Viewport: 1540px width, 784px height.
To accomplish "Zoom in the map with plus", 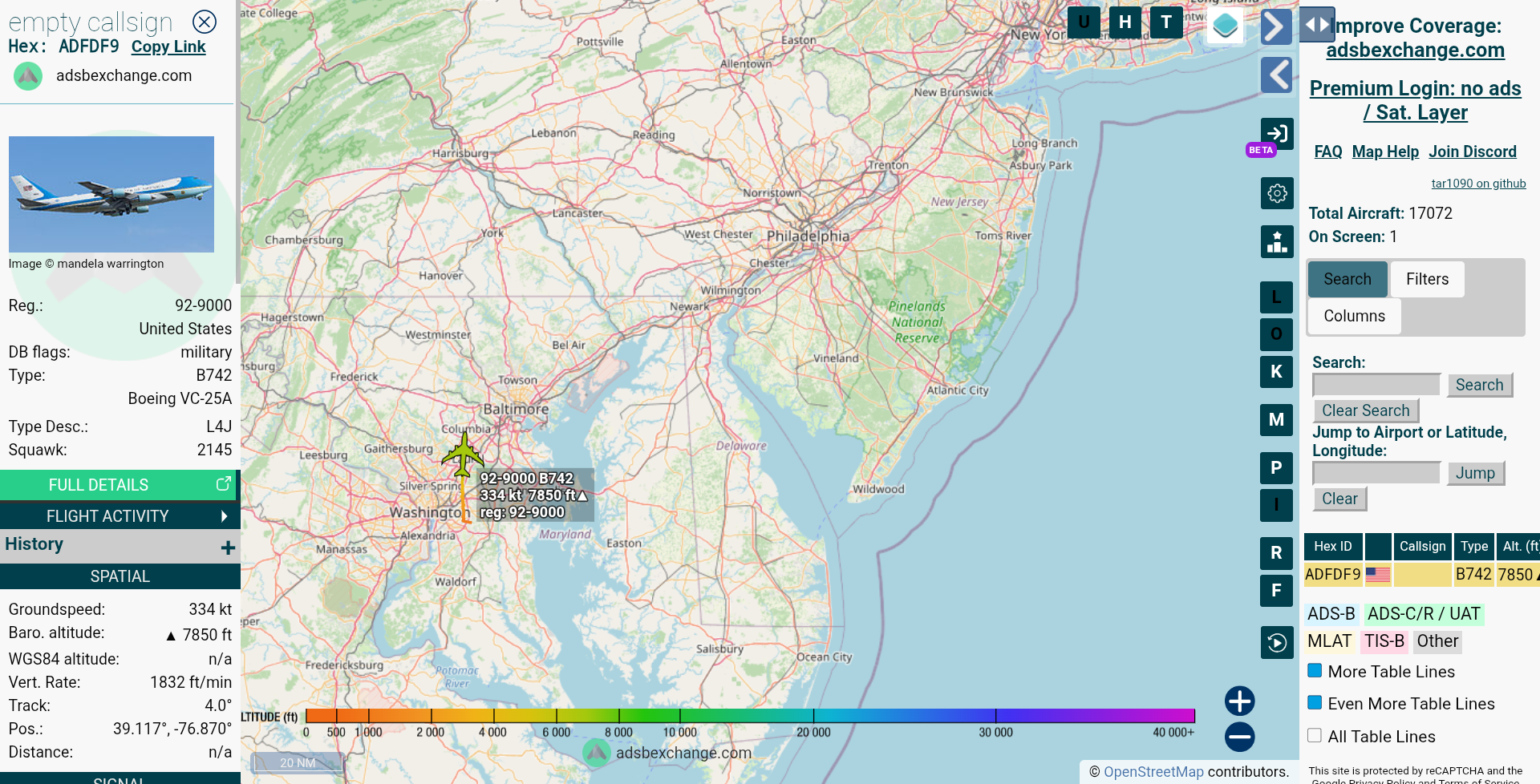I will pos(1239,701).
